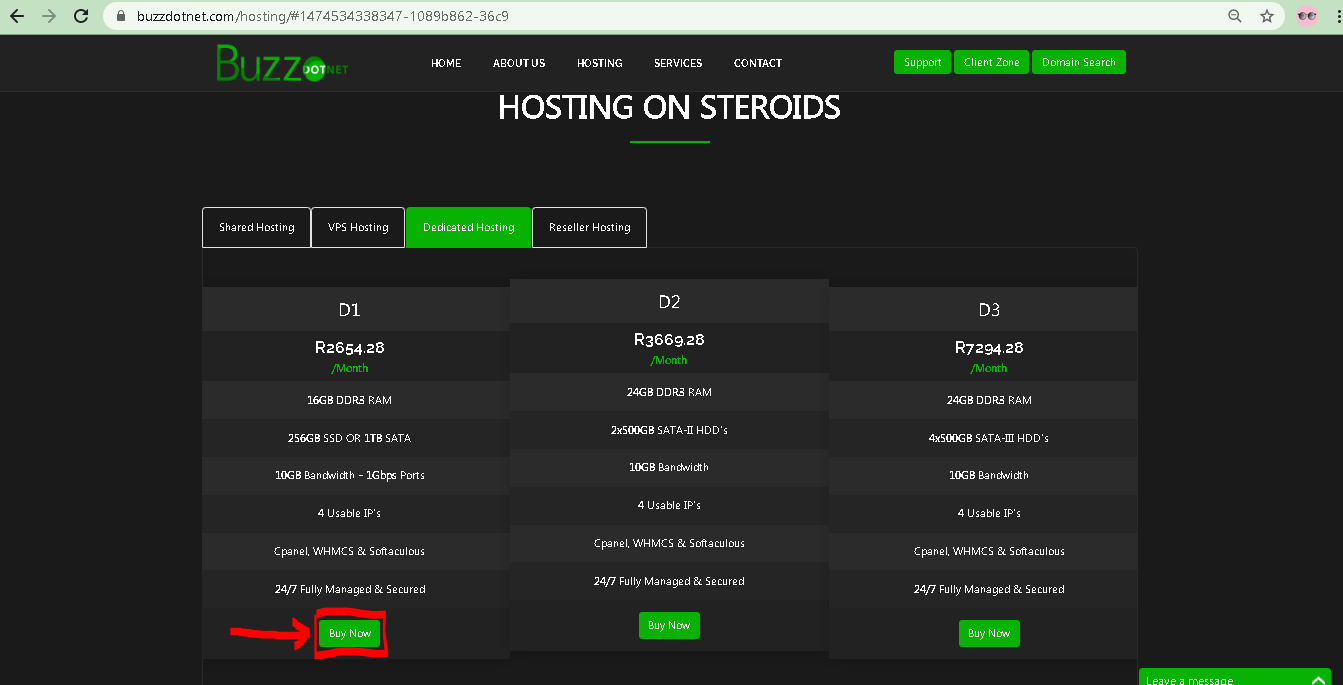Switch to Reseller Hosting tab
The image size is (1343, 685).
(x=589, y=227)
